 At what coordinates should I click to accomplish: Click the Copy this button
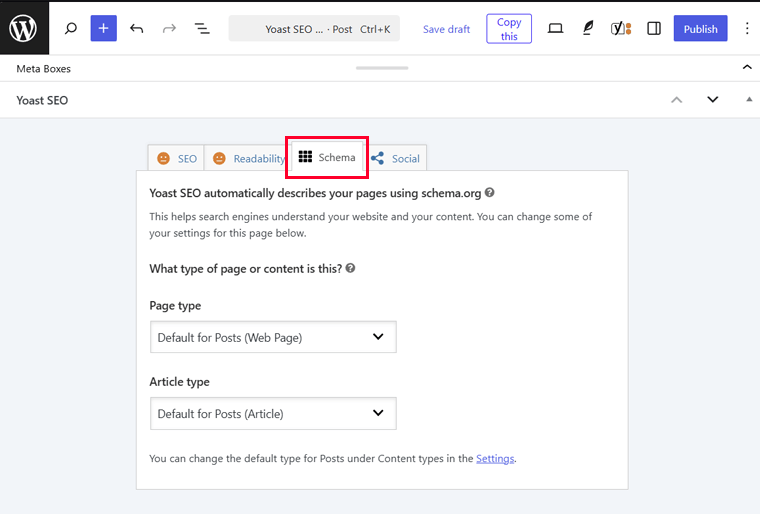pos(509,29)
